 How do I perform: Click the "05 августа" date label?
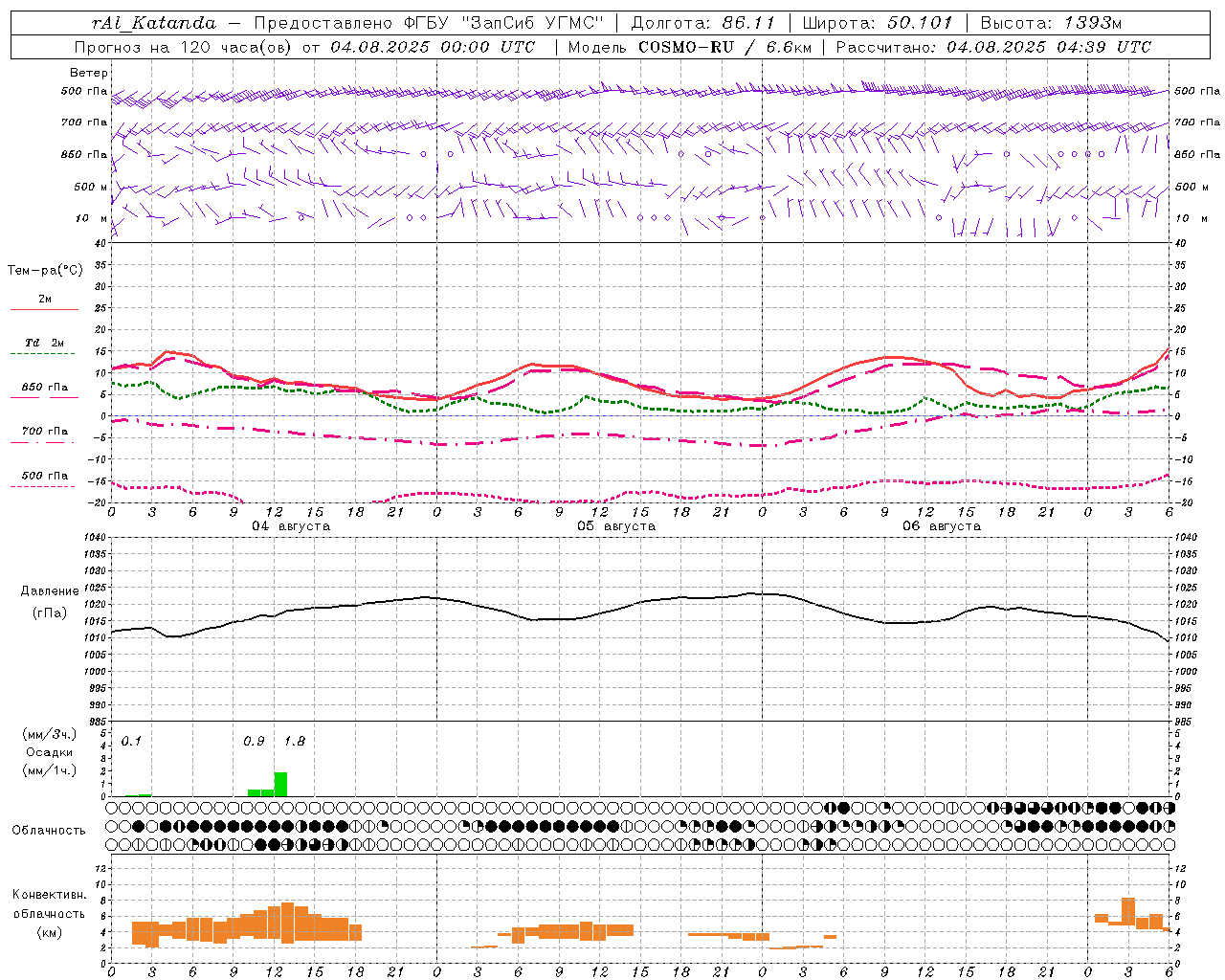[616, 526]
